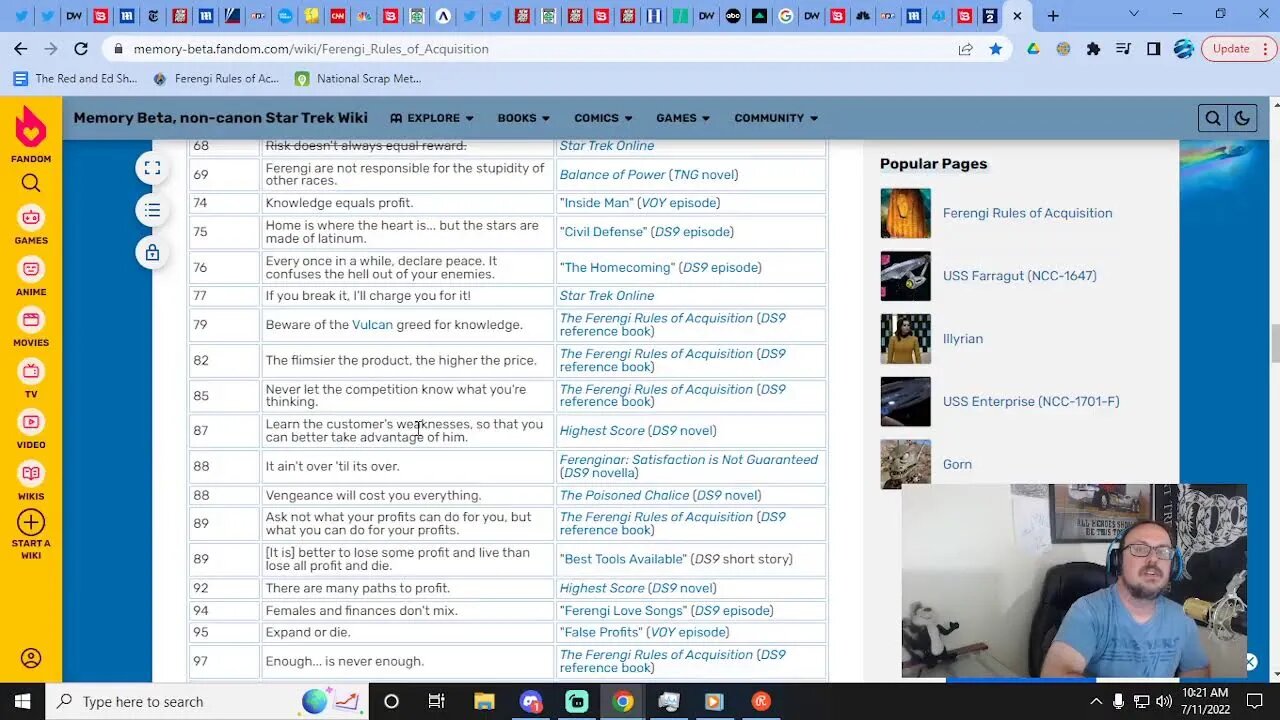This screenshot has width=1280, height=720.
Task: Open the Windows Start menu
Action: click(x=22, y=701)
